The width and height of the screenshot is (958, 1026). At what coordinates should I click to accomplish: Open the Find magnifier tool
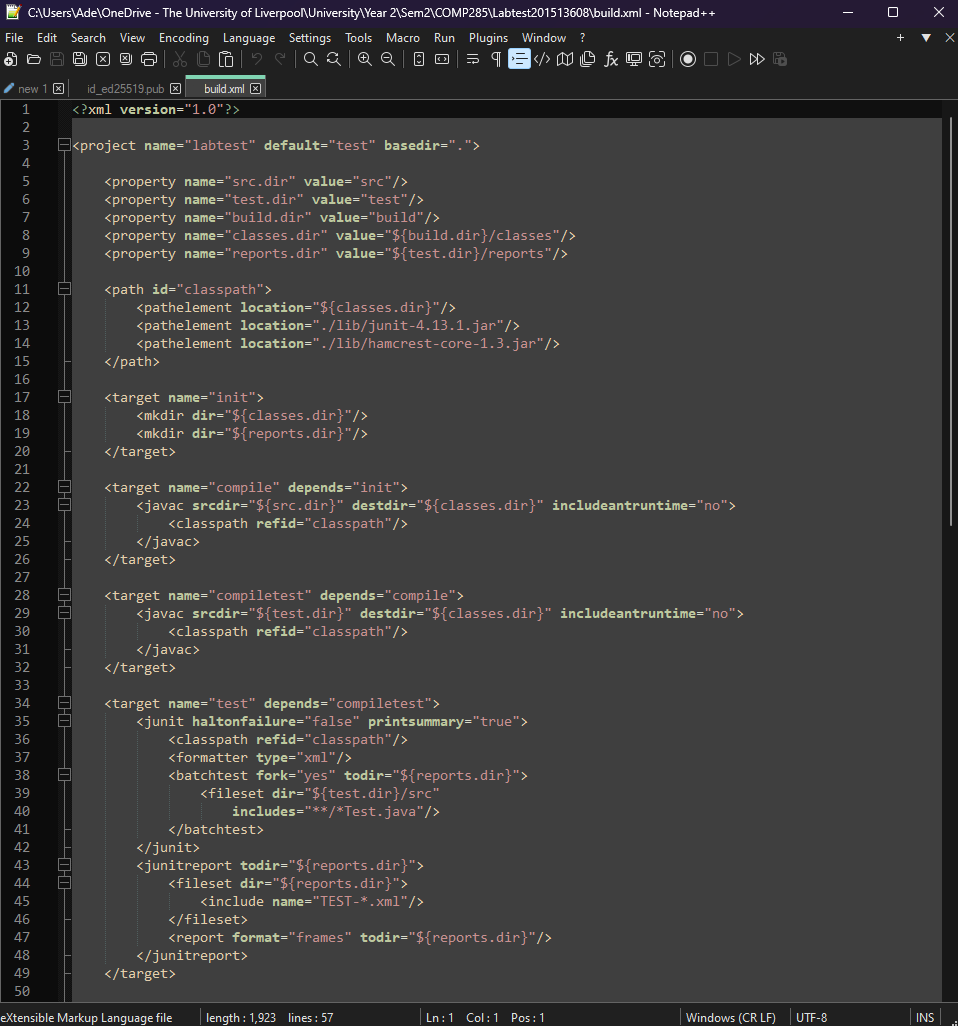pyautogui.click(x=310, y=60)
